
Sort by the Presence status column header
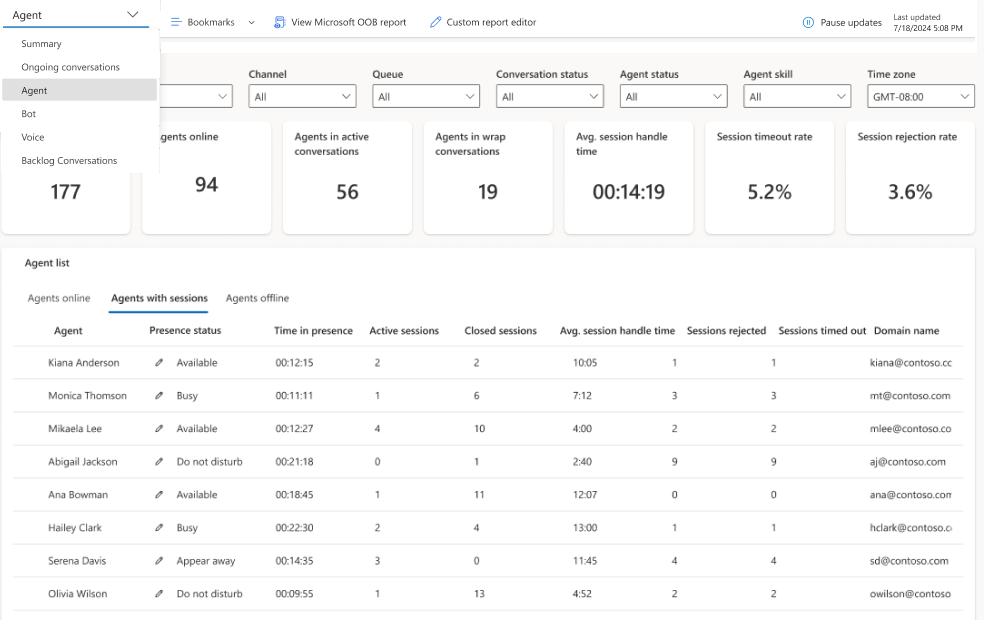pyautogui.click(x=185, y=331)
